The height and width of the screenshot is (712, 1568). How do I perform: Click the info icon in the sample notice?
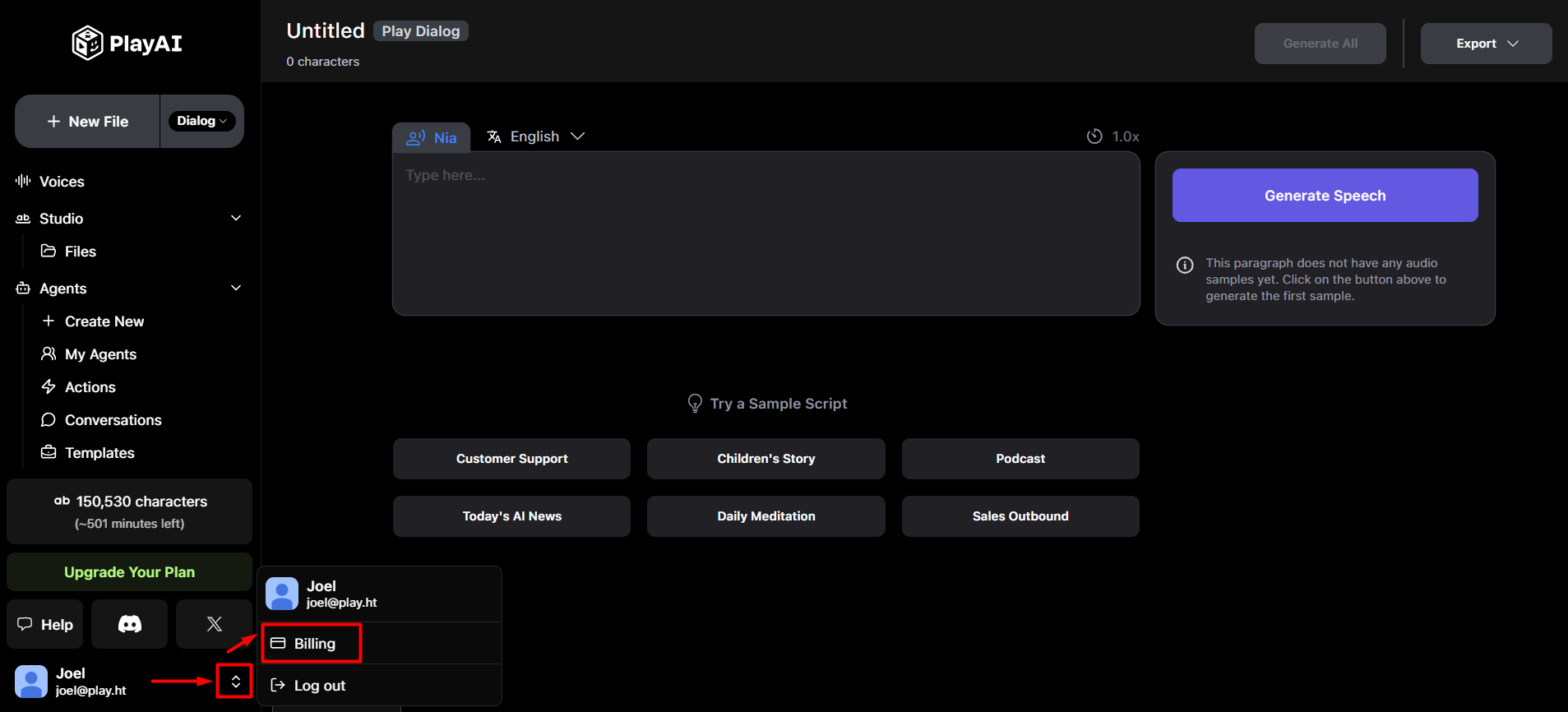[1185, 265]
